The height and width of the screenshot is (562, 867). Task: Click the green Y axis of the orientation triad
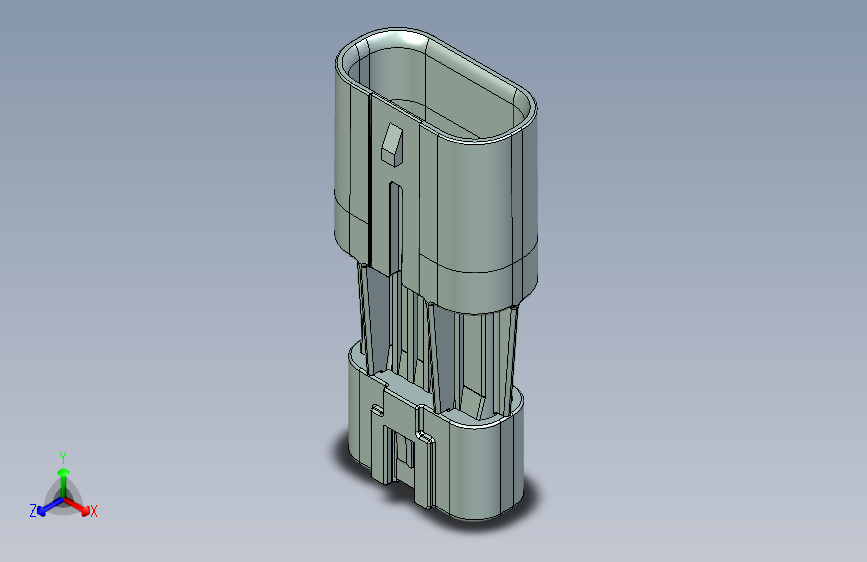[64, 482]
